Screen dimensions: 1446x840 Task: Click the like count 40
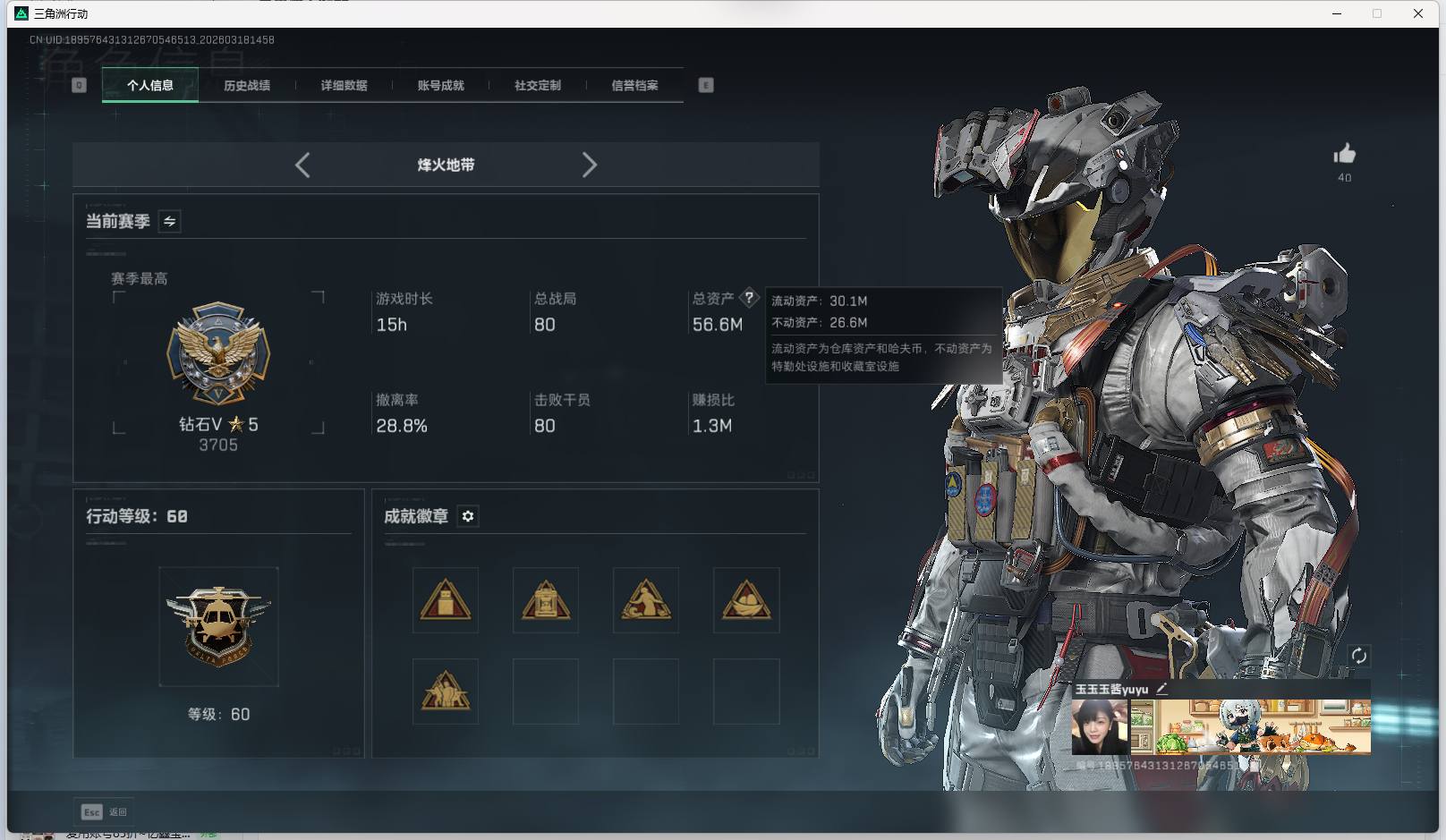tap(1345, 178)
